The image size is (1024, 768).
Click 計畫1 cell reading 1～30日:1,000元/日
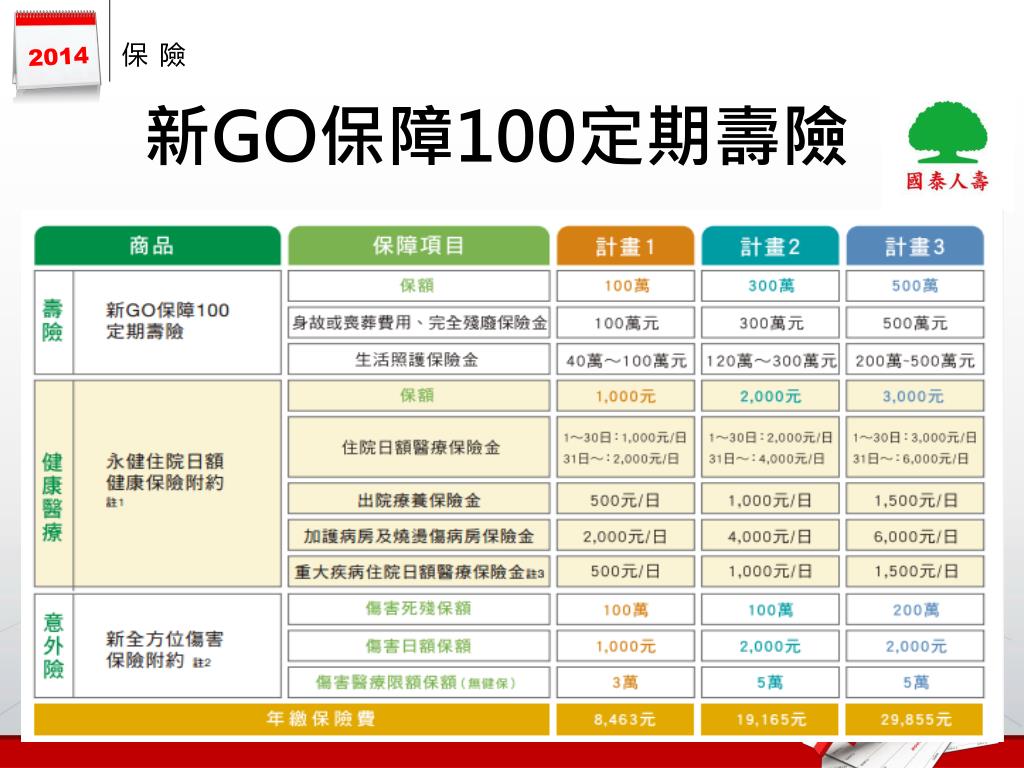coord(625,447)
